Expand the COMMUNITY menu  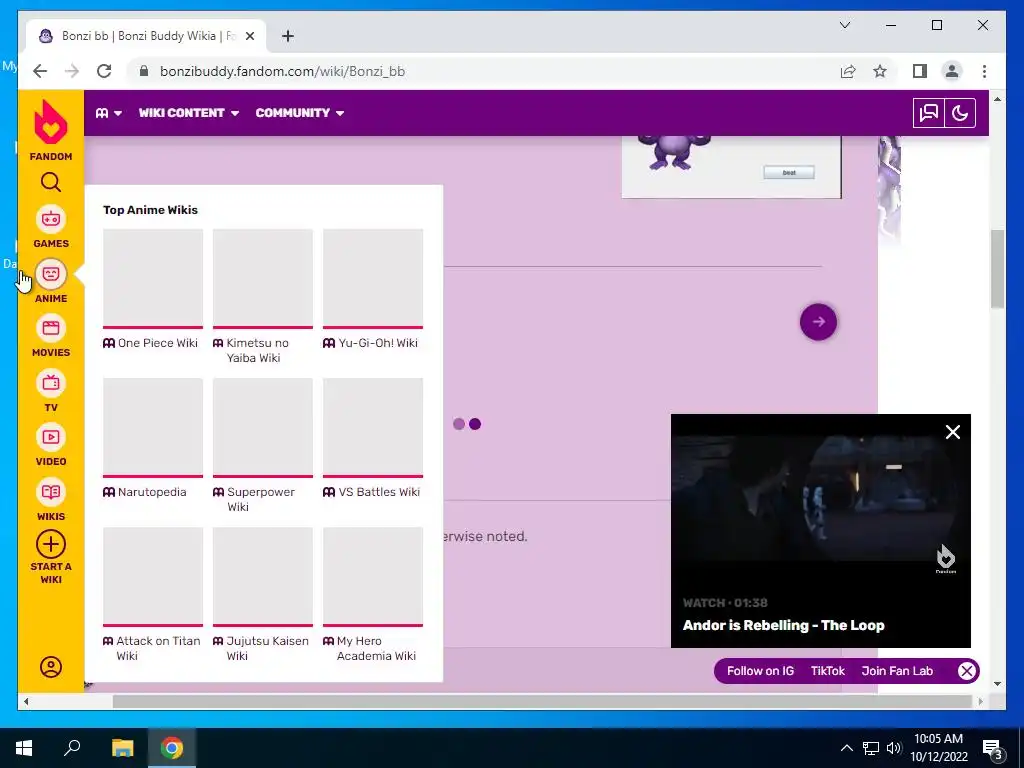coord(300,113)
